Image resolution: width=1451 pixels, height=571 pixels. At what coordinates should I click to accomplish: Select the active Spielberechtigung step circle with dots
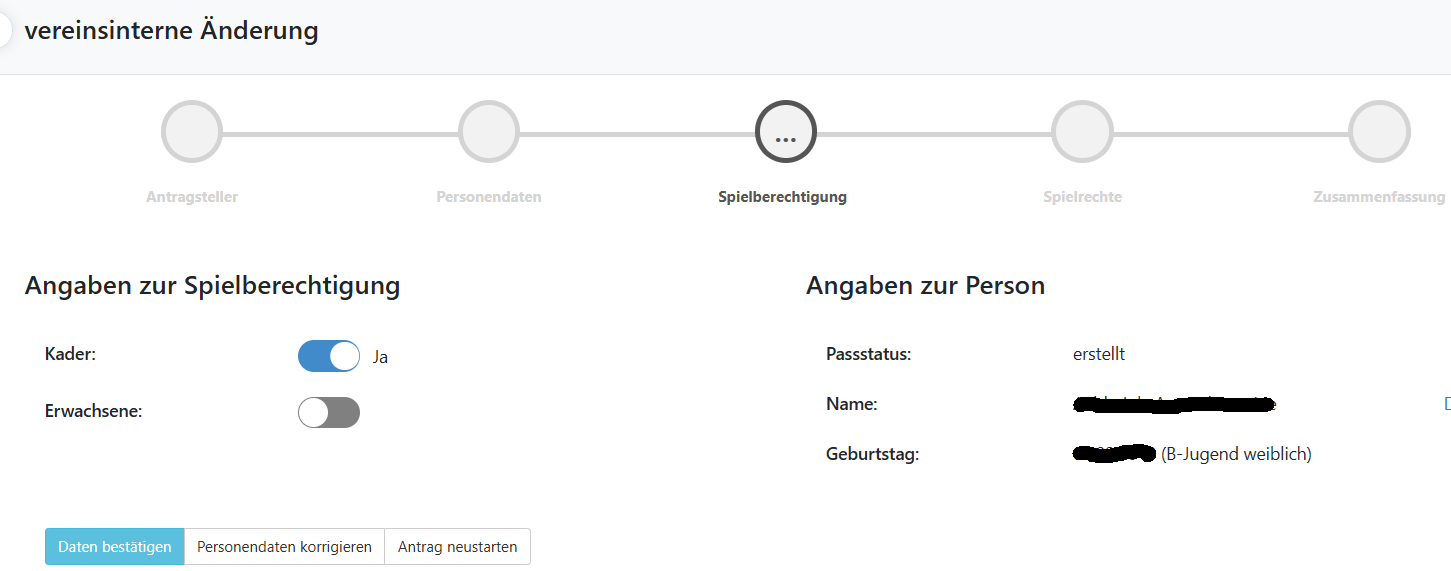pyautogui.click(x=785, y=132)
